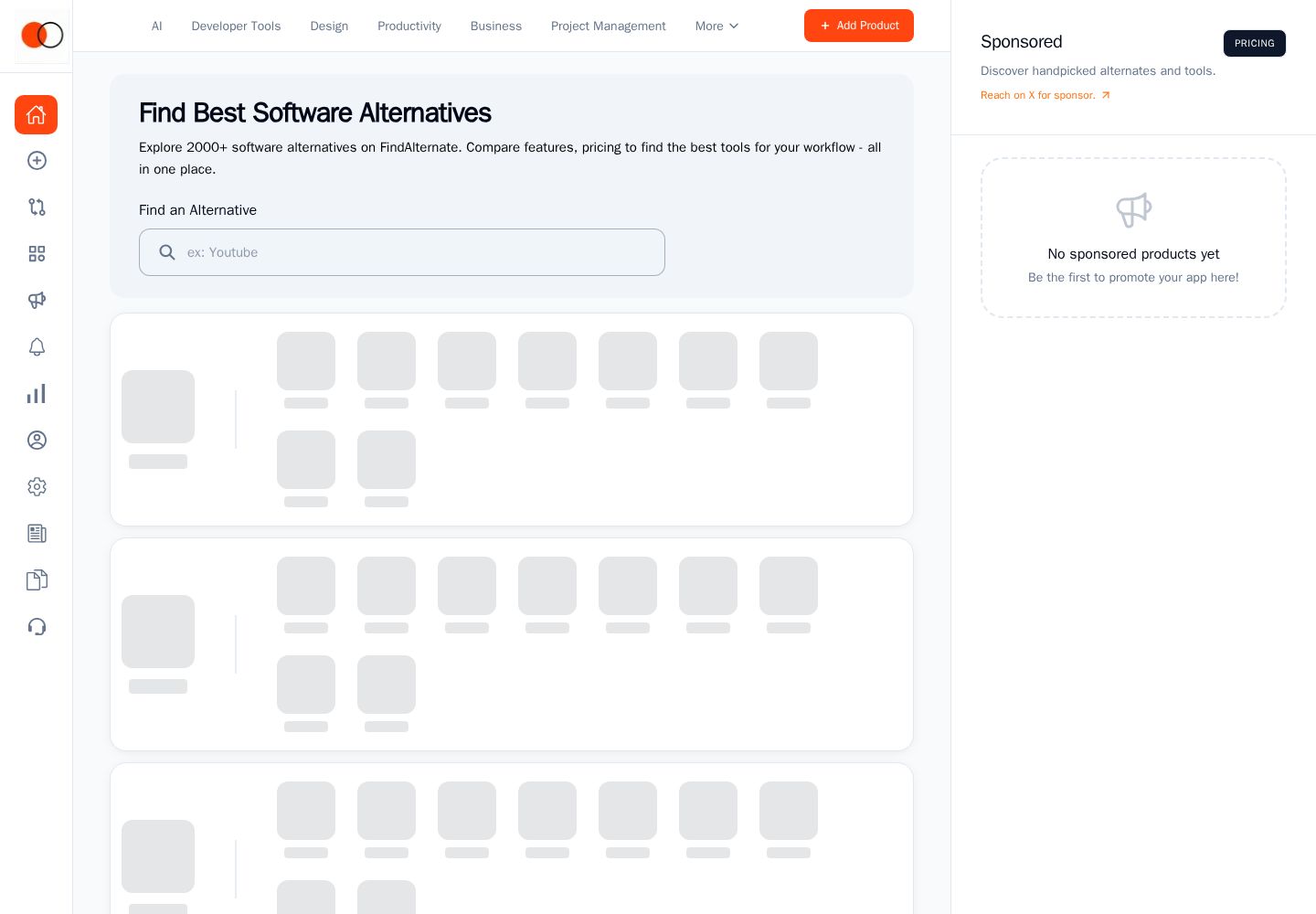Screen dimensions: 1316x914
Task: Click the Add Product button
Action: [859, 26]
